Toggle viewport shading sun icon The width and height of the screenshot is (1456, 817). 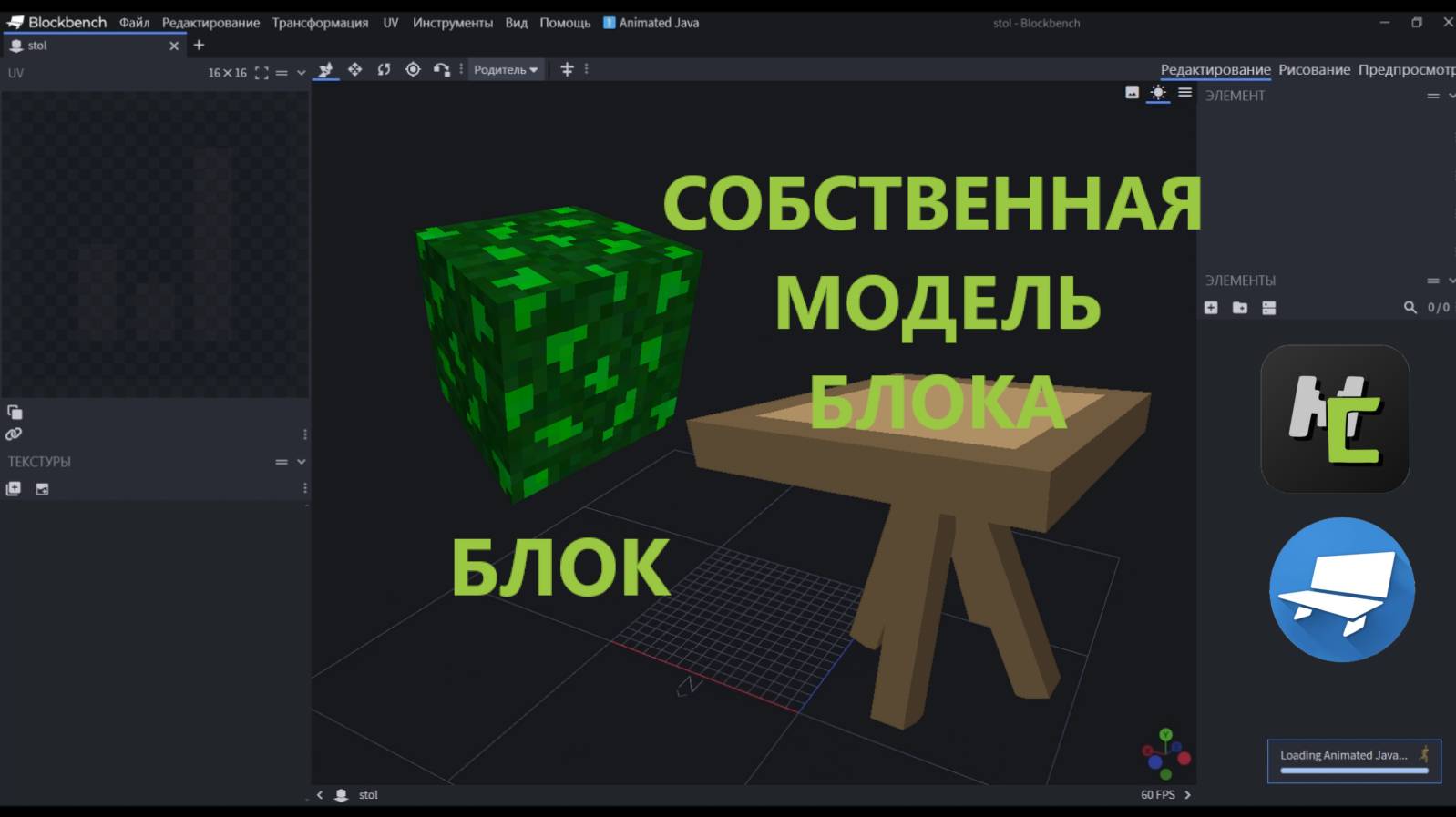tap(1158, 92)
